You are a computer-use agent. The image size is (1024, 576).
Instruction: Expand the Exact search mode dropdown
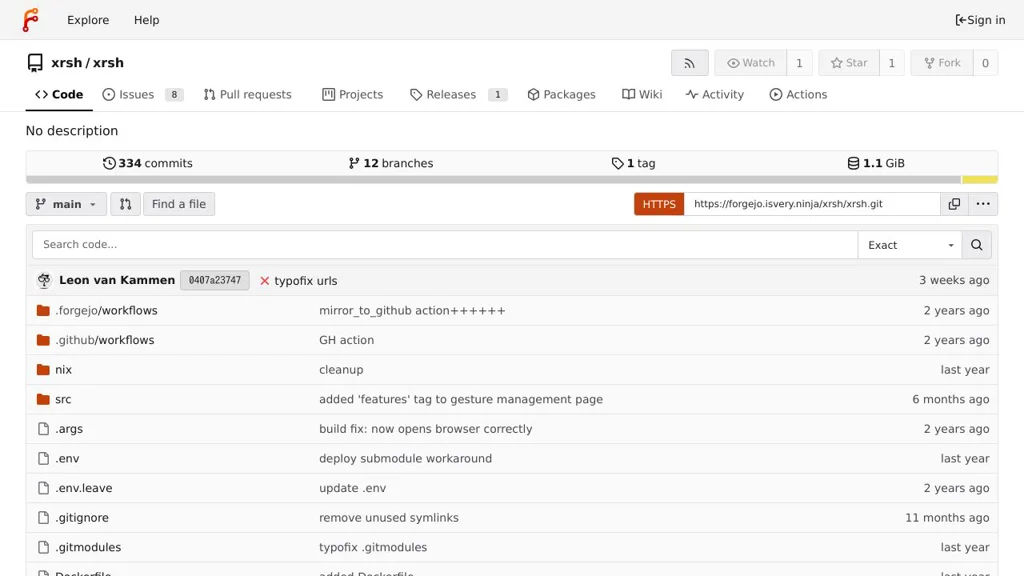[910, 245]
